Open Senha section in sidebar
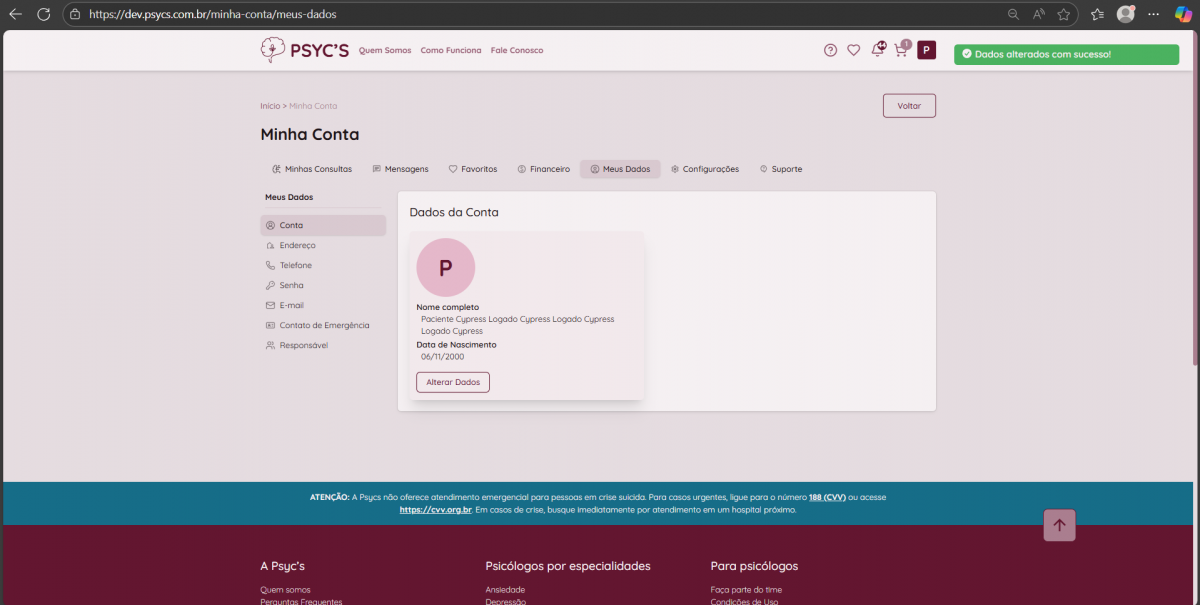Screen dimensions: 1200x605 point(291,285)
